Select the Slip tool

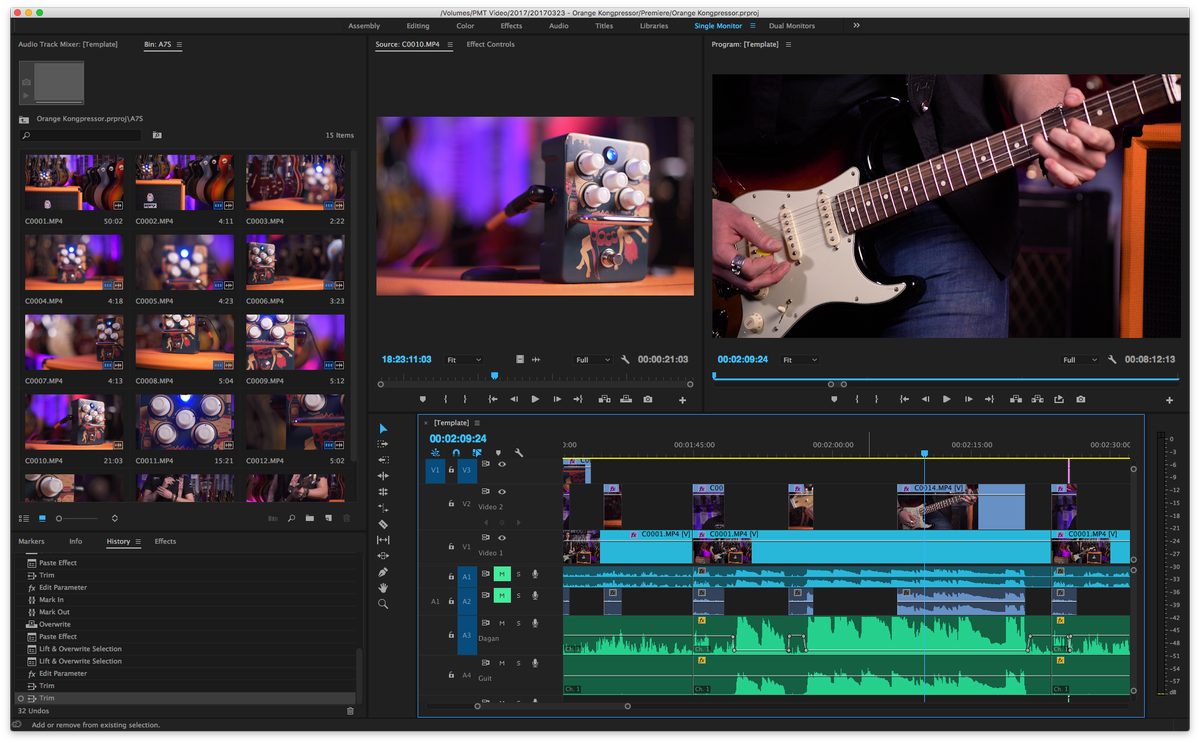[x=383, y=540]
